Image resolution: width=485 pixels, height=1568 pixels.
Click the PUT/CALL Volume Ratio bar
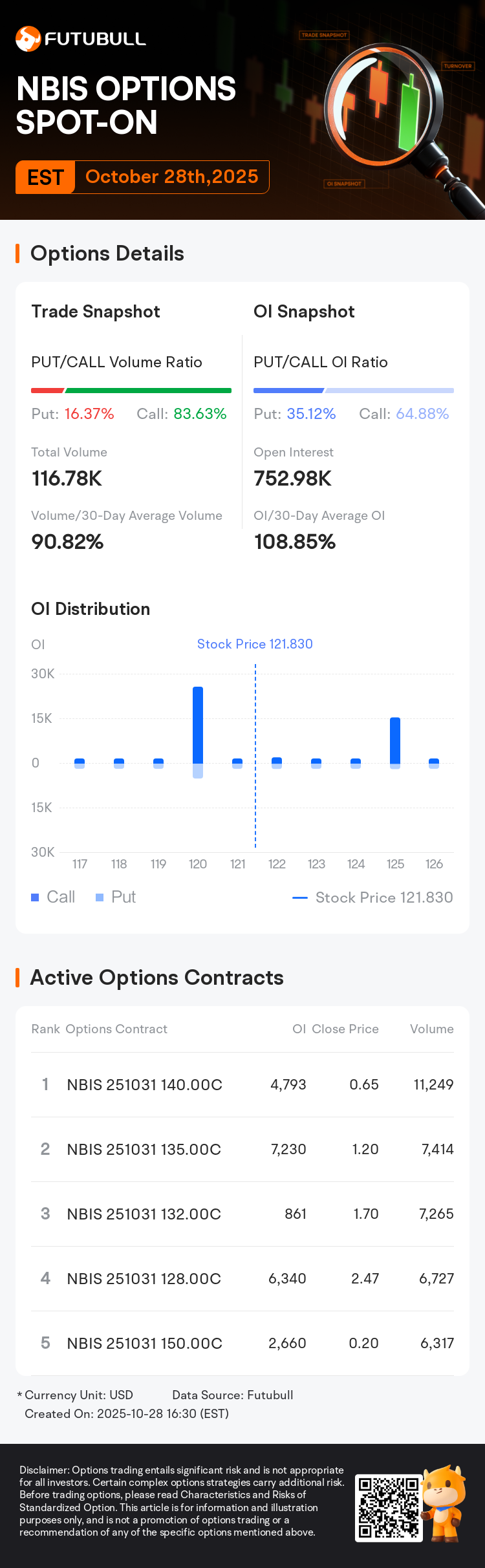tap(131, 391)
